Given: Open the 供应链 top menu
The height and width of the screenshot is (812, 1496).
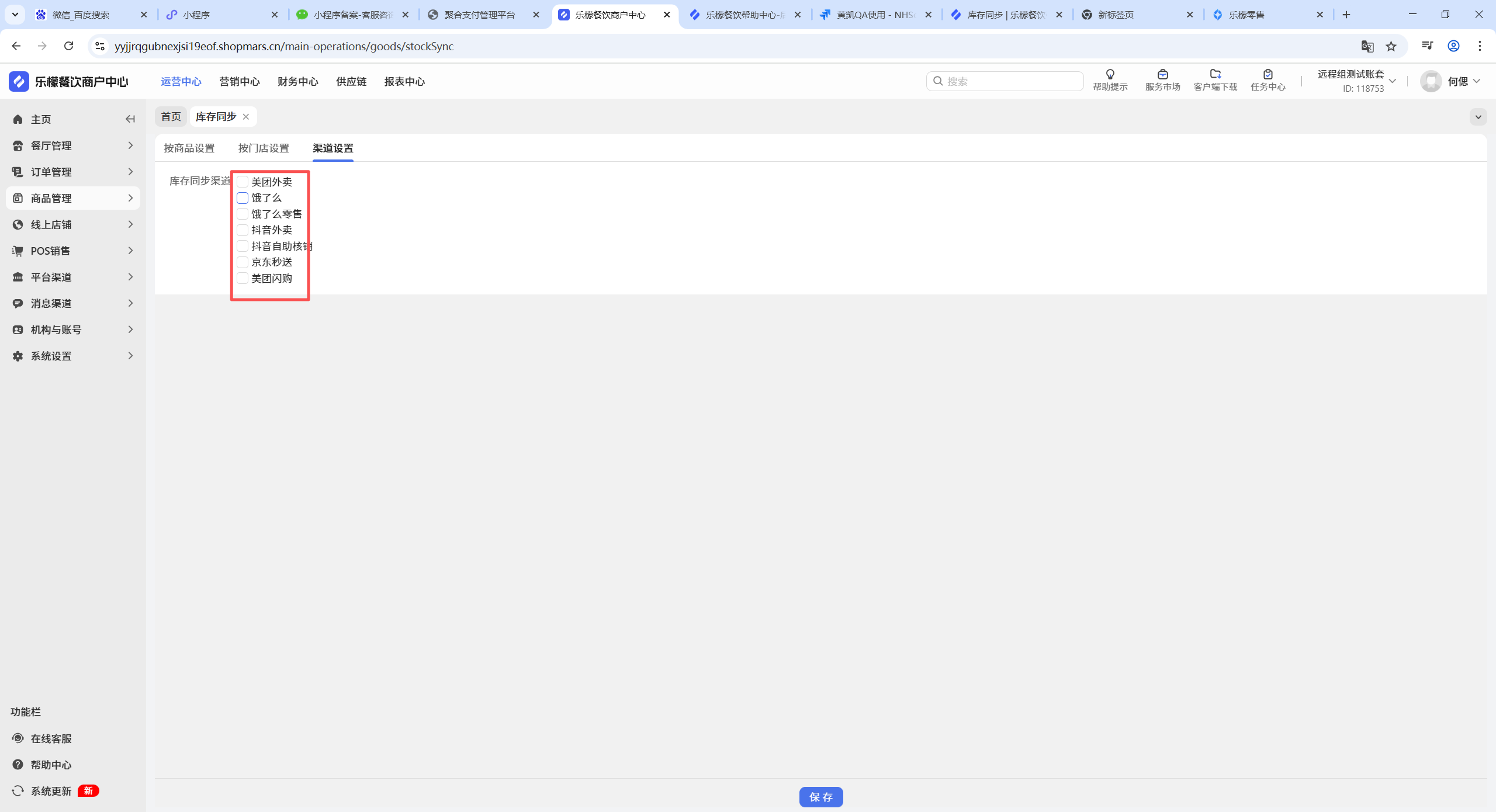Looking at the screenshot, I should point(351,82).
